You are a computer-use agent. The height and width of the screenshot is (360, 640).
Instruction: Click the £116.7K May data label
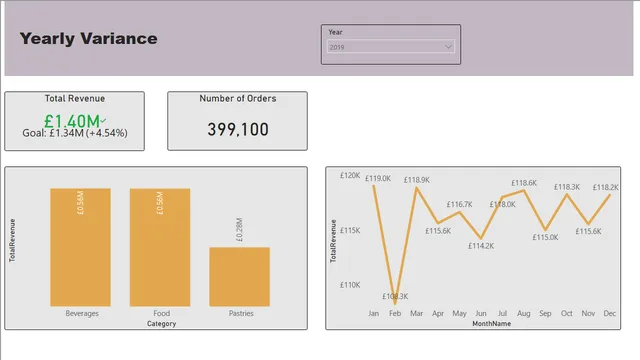pos(460,204)
